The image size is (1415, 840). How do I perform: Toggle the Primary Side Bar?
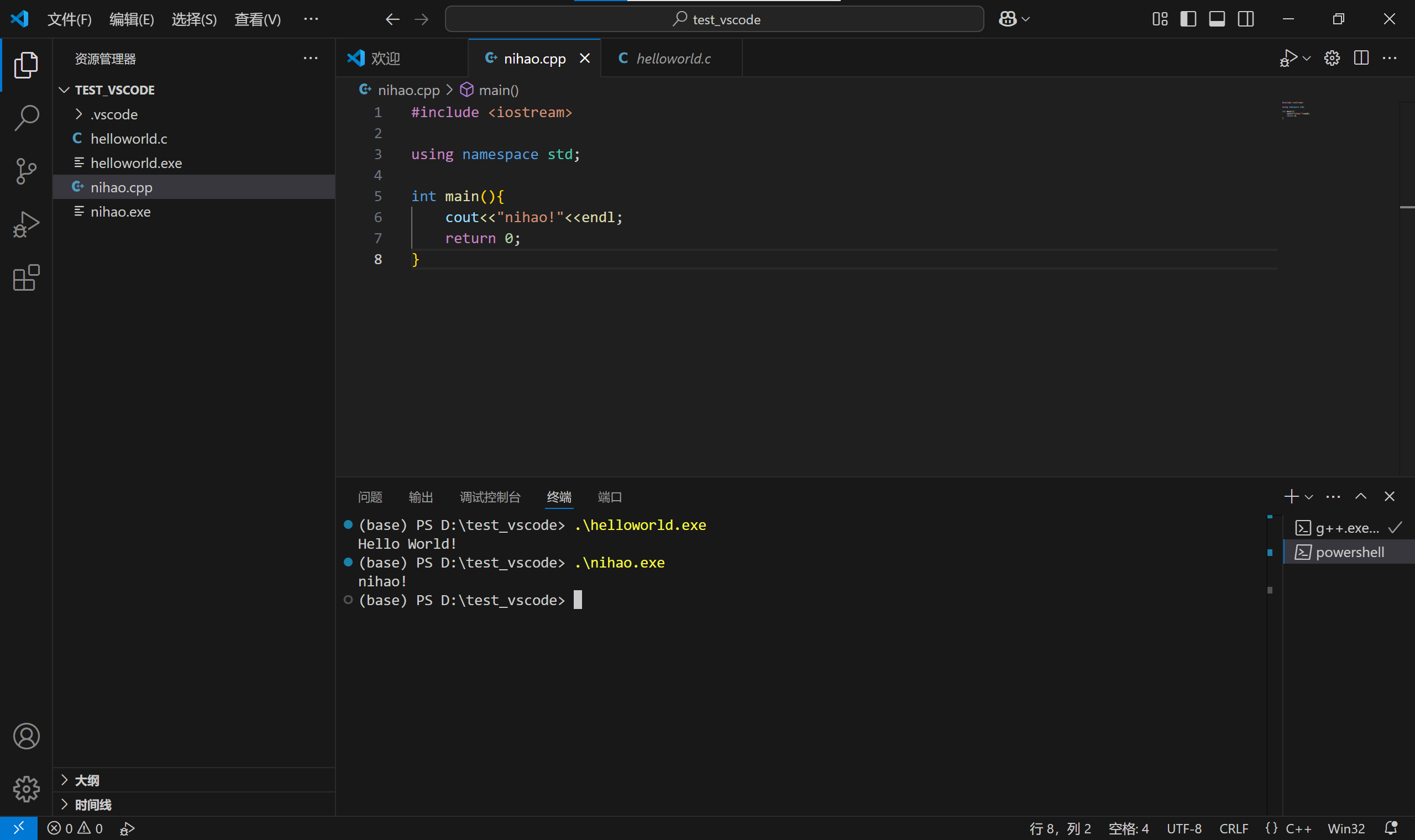tap(1188, 19)
